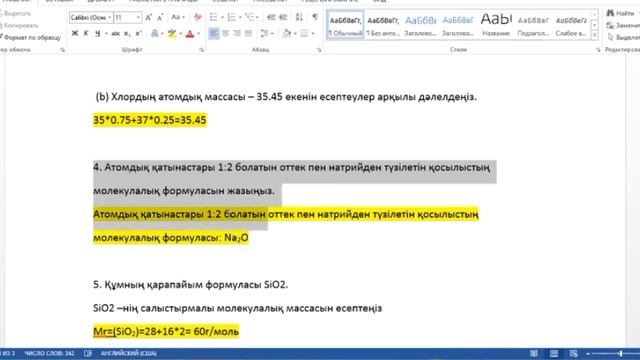Open highlight color dropdown arrow
The height and width of the screenshot is (360, 640).
181,34
